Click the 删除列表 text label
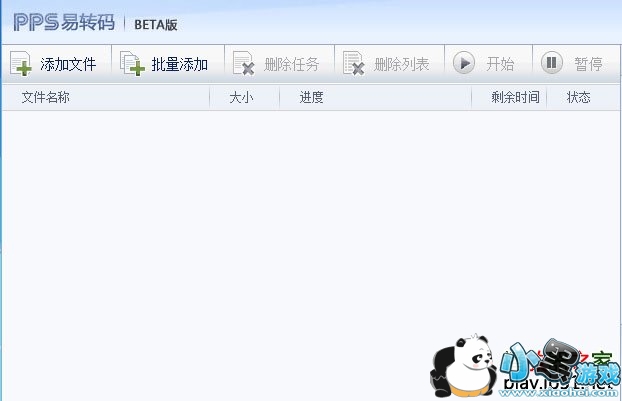622x401 pixels. pyautogui.click(x=401, y=64)
